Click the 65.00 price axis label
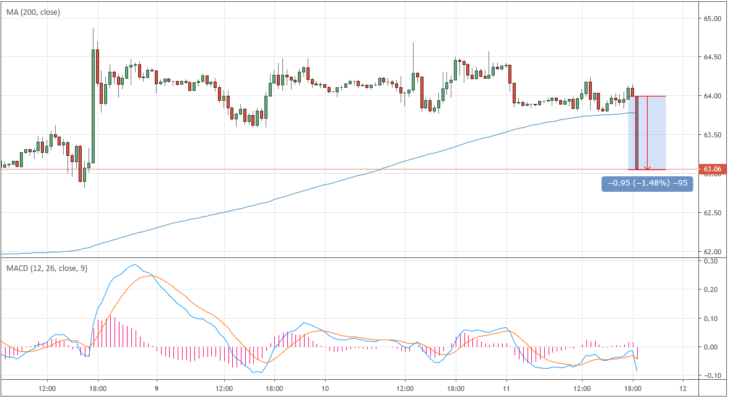The height and width of the screenshot is (399, 730). 712,19
